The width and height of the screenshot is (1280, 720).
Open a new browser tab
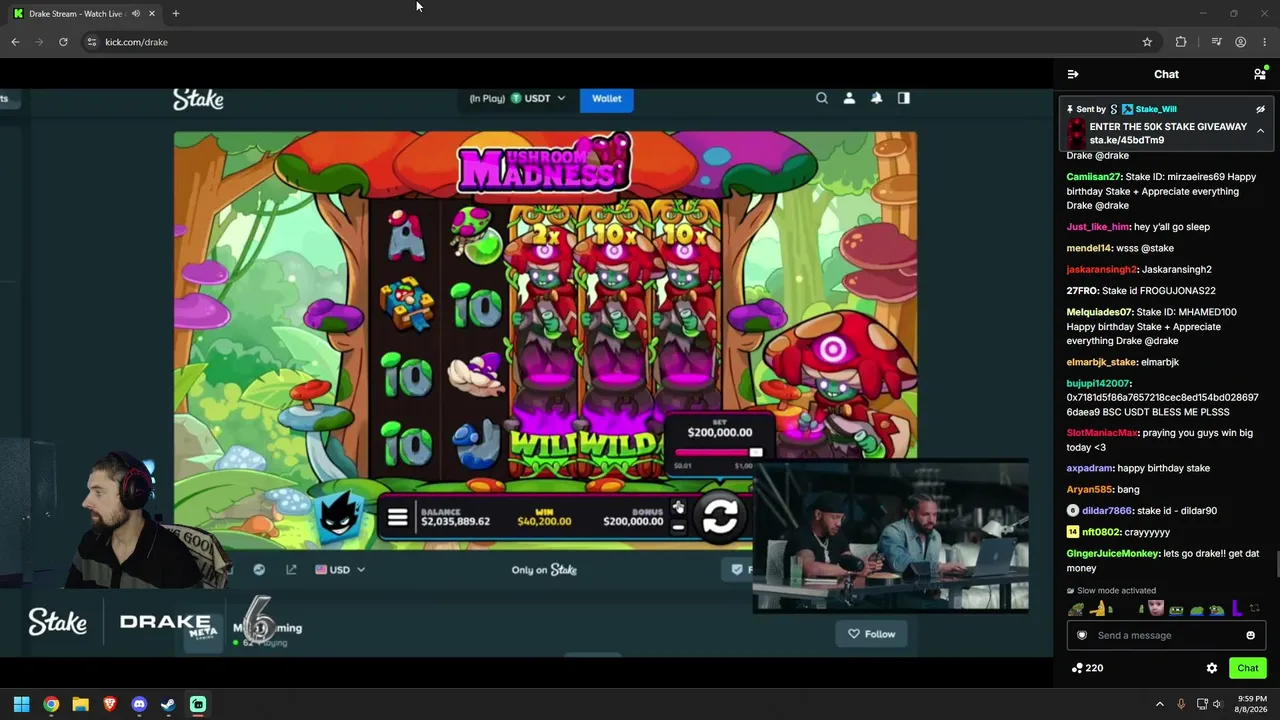tap(175, 14)
